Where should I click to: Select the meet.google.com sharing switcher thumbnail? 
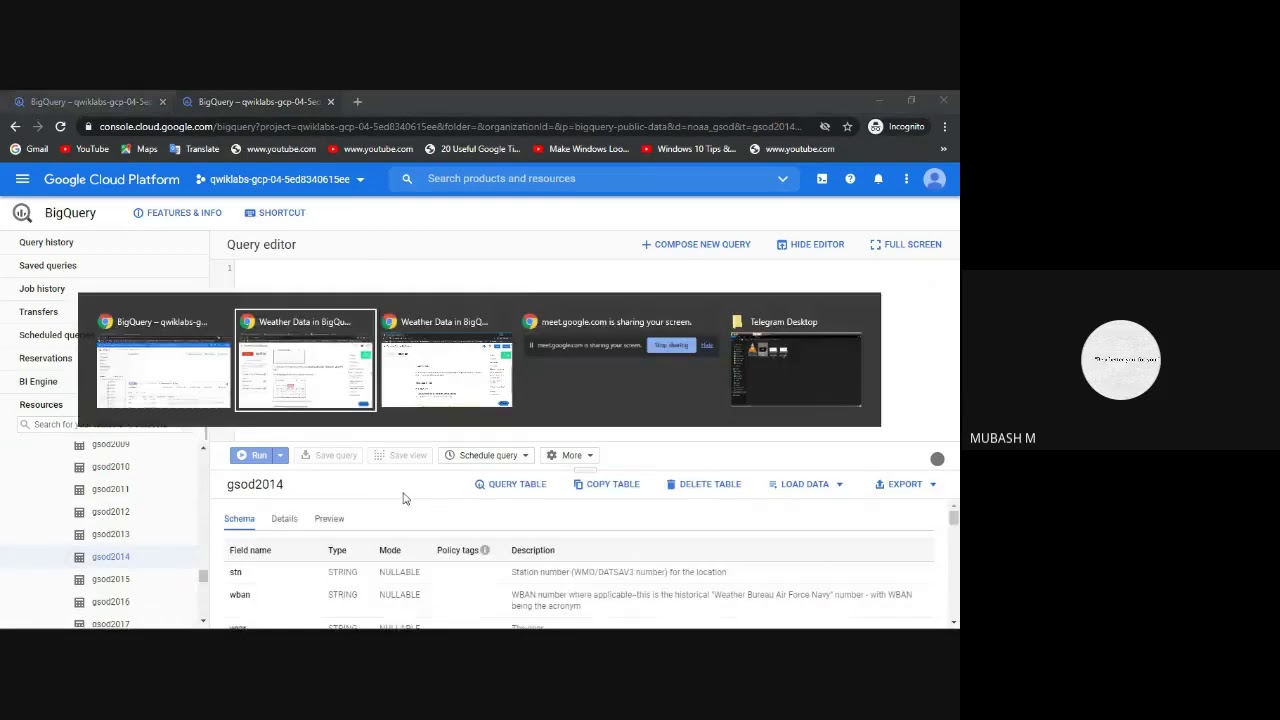(619, 335)
